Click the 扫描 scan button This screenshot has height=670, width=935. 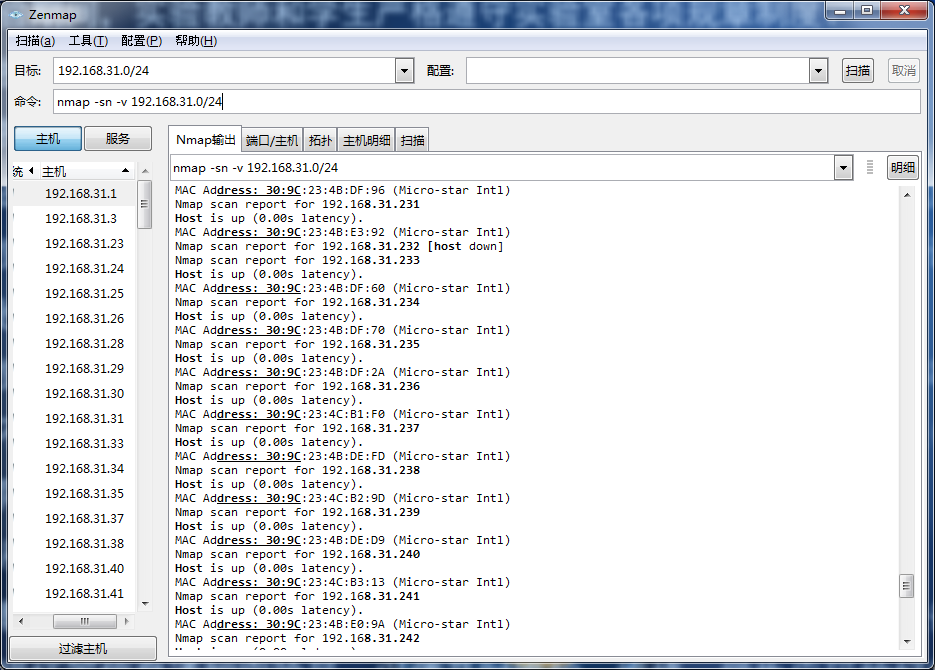857,71
